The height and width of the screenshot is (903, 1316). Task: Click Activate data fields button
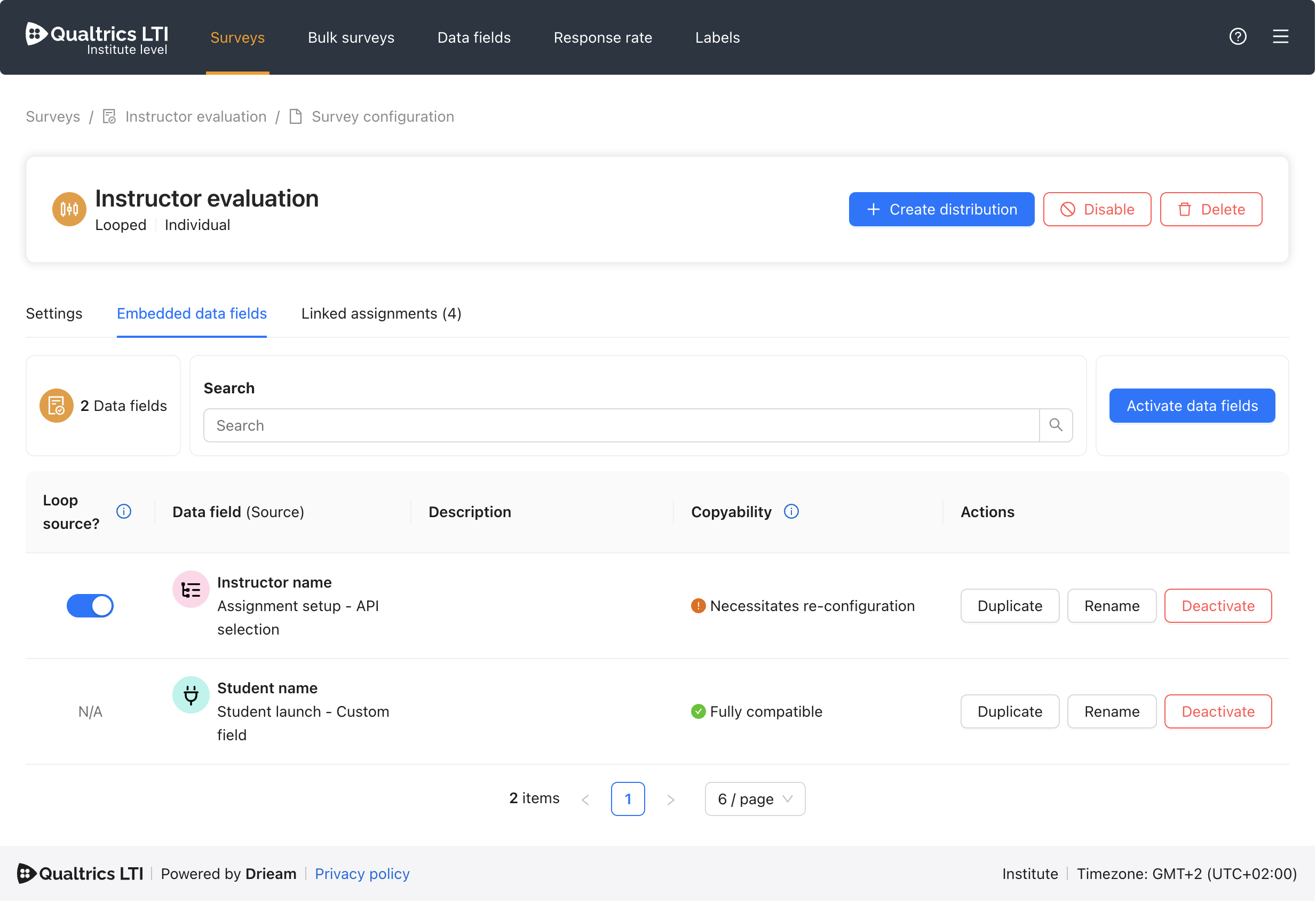tap(1193, 406)
